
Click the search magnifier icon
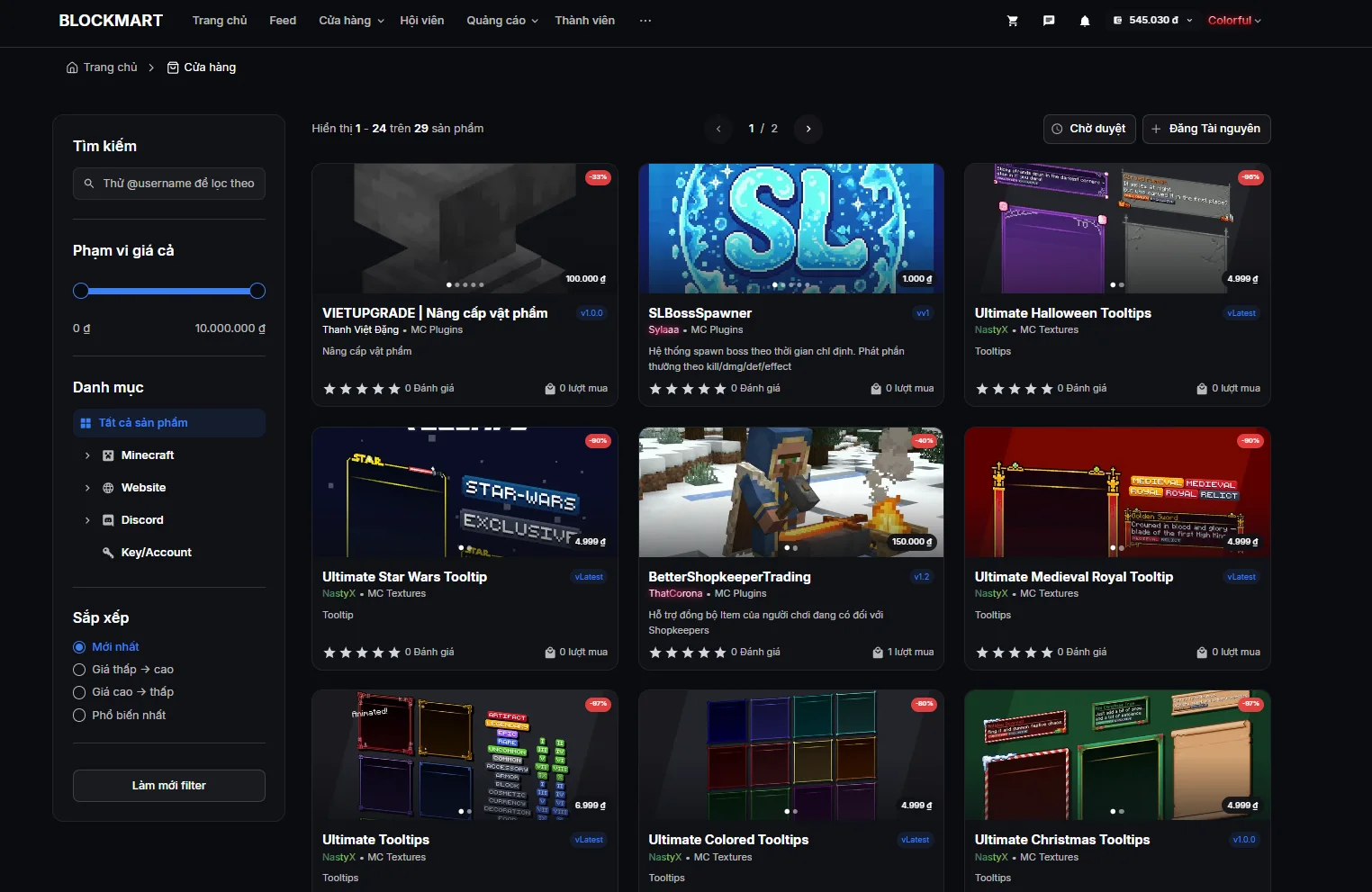[x=89, y=184]
